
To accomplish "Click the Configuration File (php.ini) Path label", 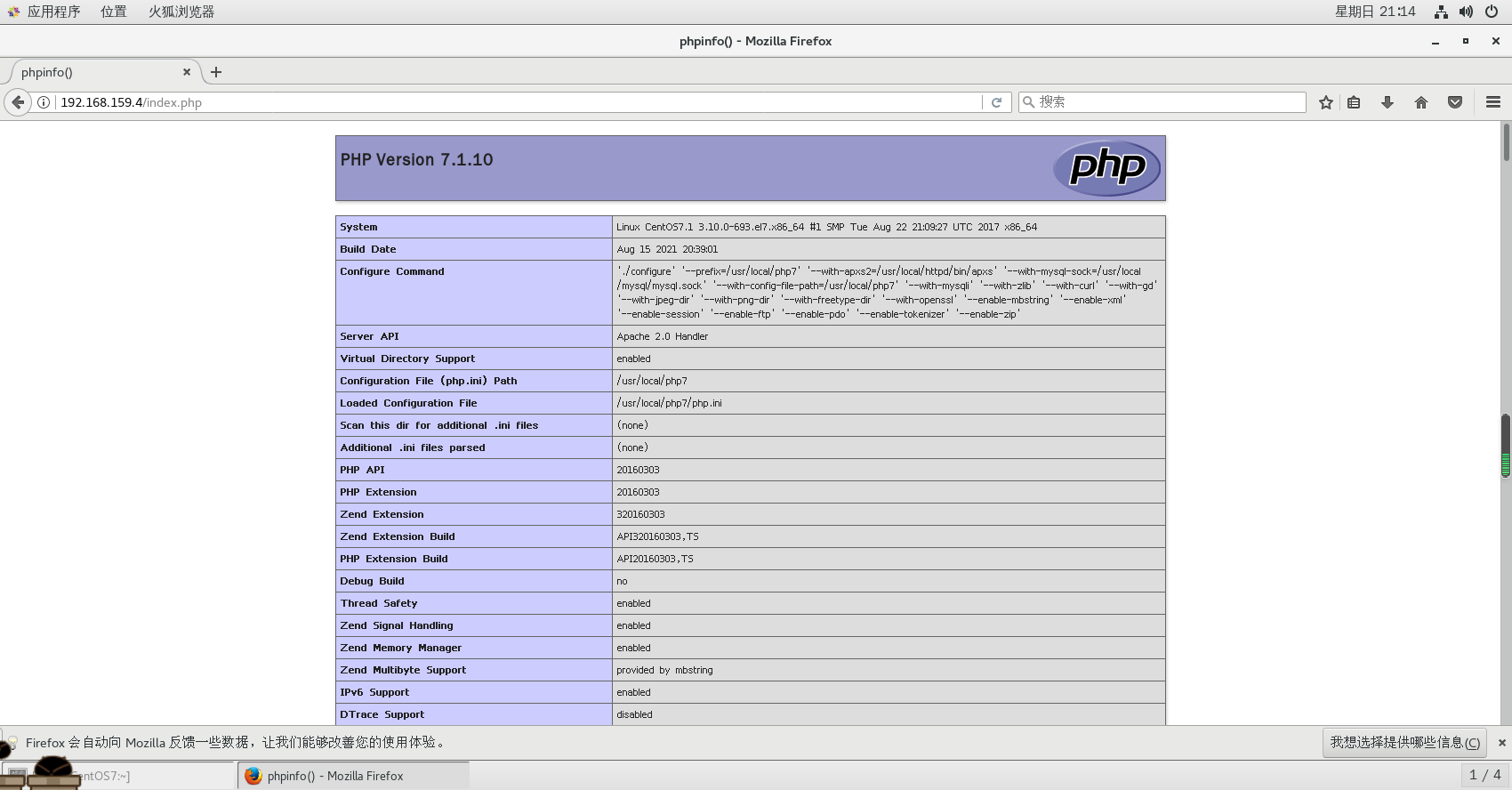I will click(429, 381).
